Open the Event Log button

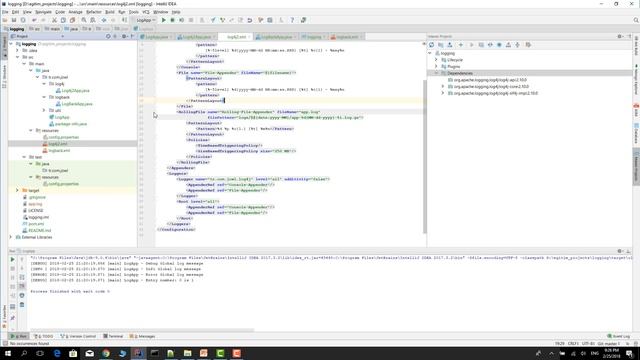(619, 336)
